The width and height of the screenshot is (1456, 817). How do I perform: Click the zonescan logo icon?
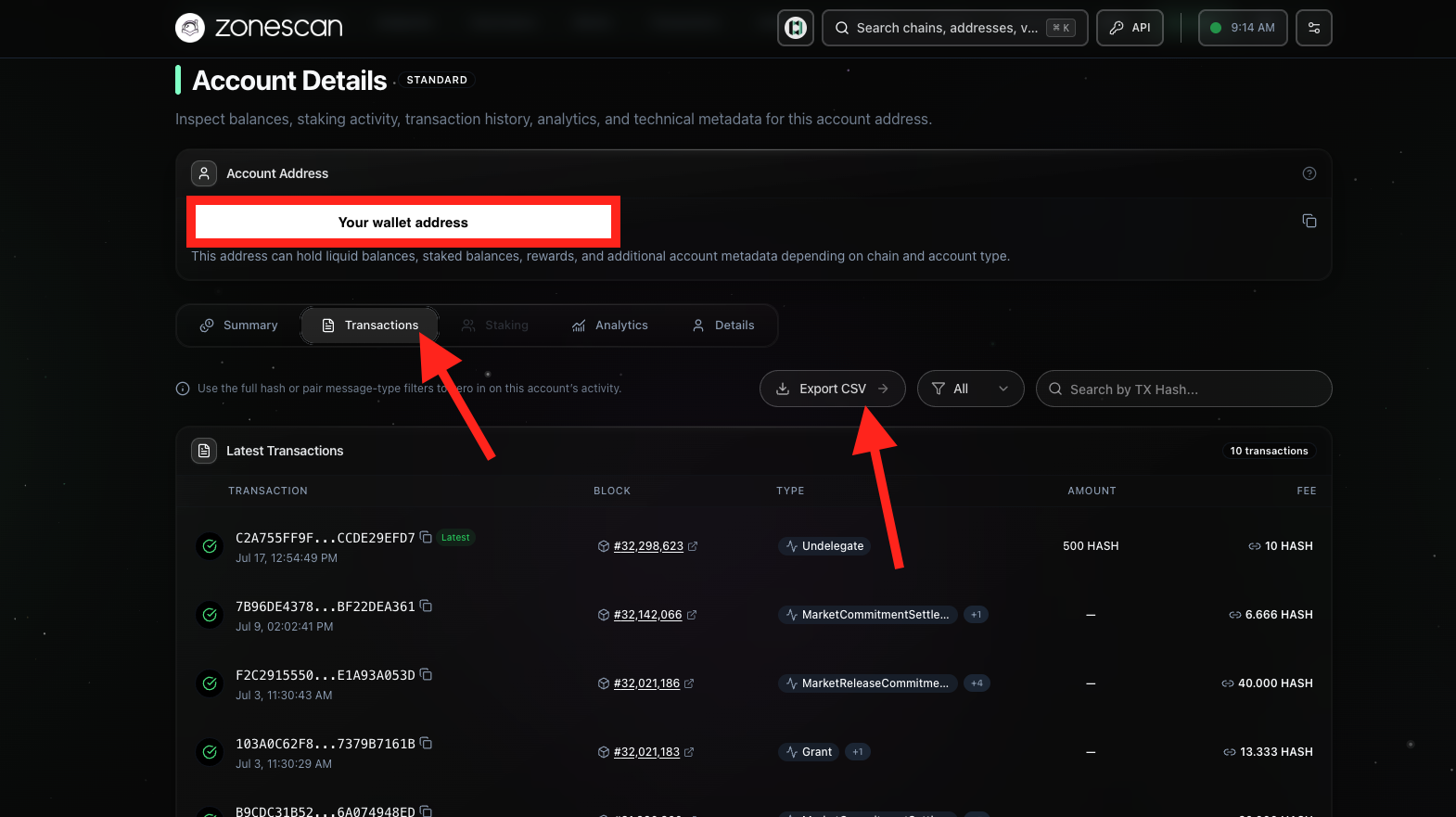point(190,28)
